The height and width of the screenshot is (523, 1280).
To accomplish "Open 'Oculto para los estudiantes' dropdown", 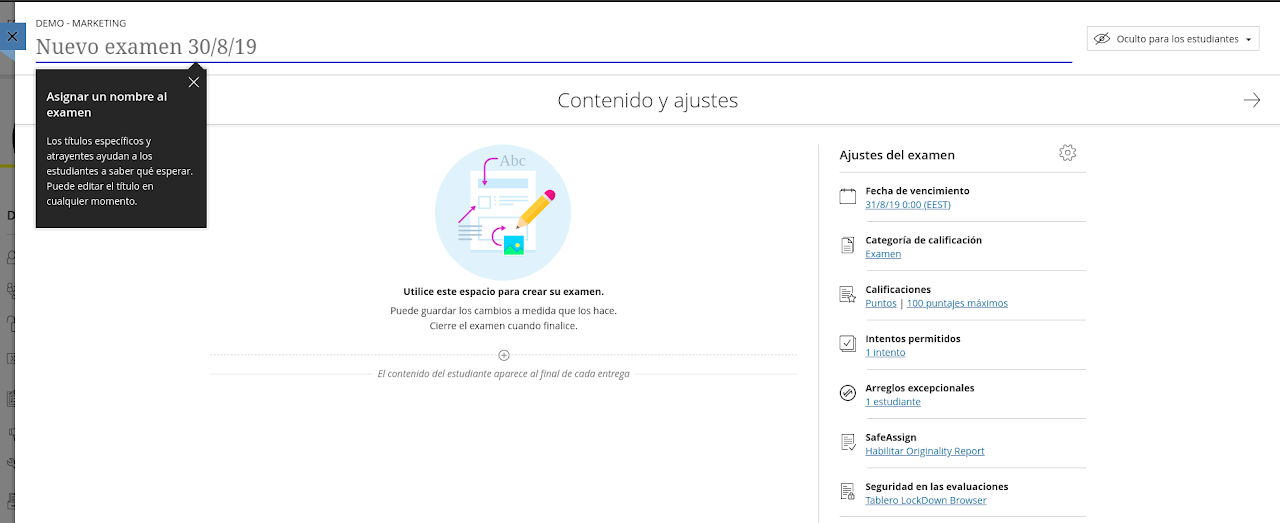I will coord(1173,39).
